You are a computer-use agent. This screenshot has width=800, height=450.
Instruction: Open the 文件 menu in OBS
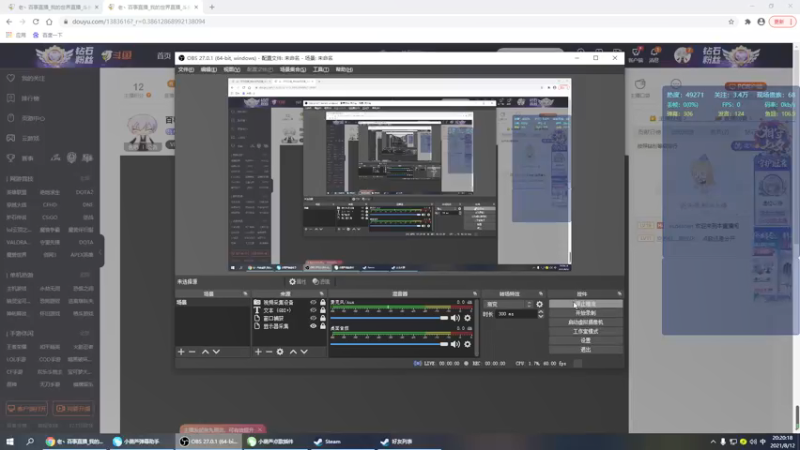[x=186, y=69]
